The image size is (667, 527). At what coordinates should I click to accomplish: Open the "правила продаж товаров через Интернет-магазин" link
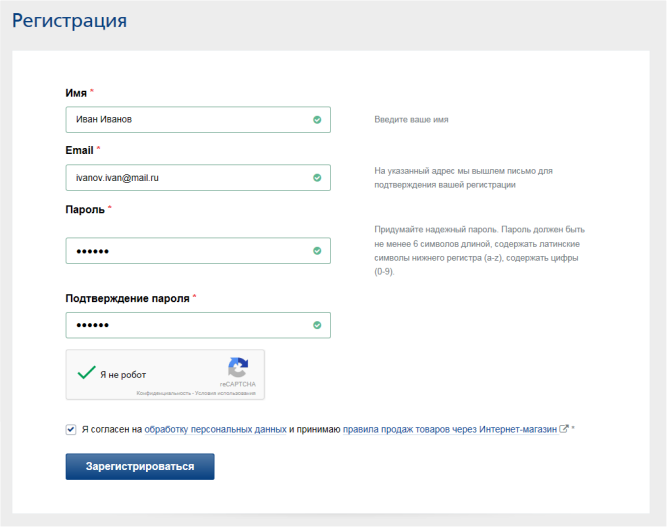449,429
